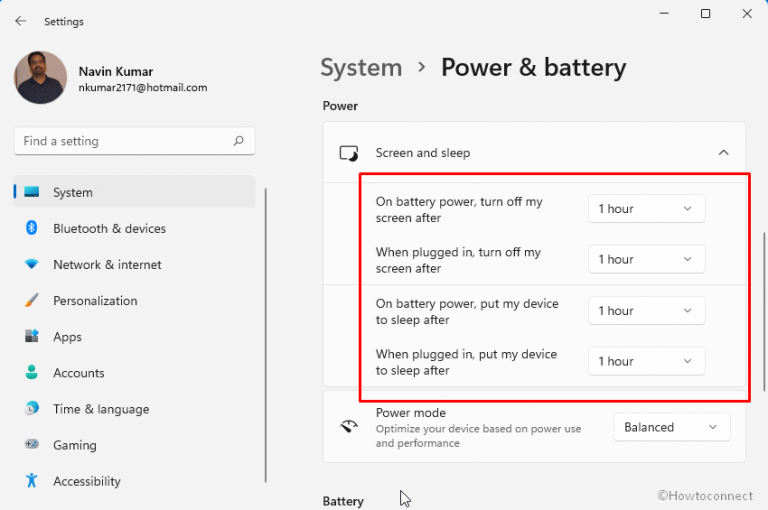The width and height of the screenshot is (768, 510).
Task: Select System in the sidebar
Action: click(135, 192)
